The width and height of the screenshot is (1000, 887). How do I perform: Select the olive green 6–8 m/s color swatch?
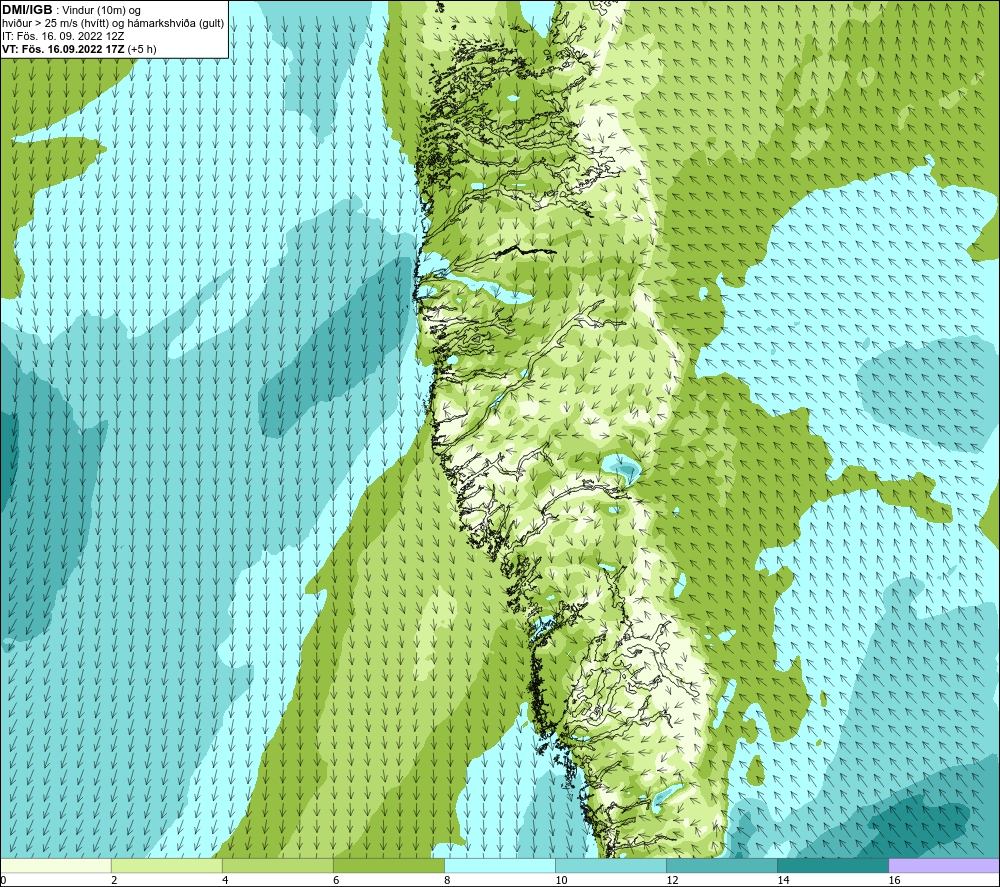click(388, 866)
